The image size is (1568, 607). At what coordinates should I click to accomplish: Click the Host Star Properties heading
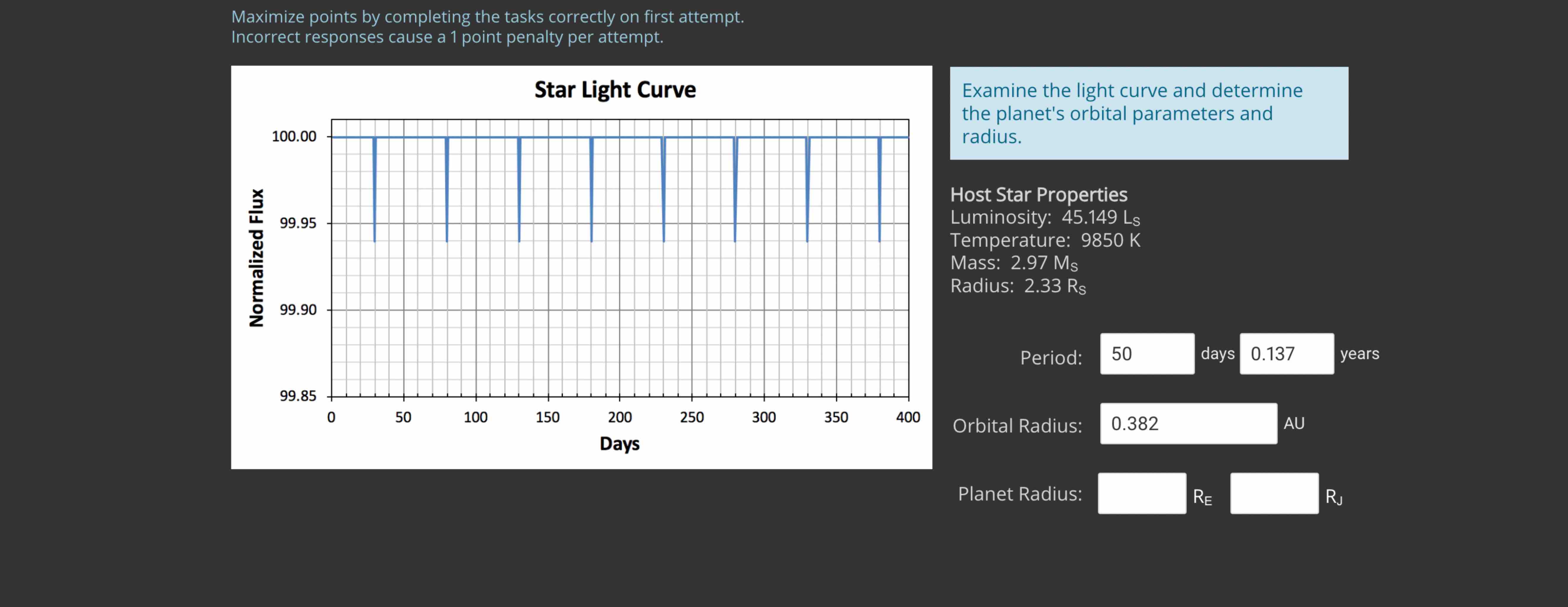click(1039, 195)
